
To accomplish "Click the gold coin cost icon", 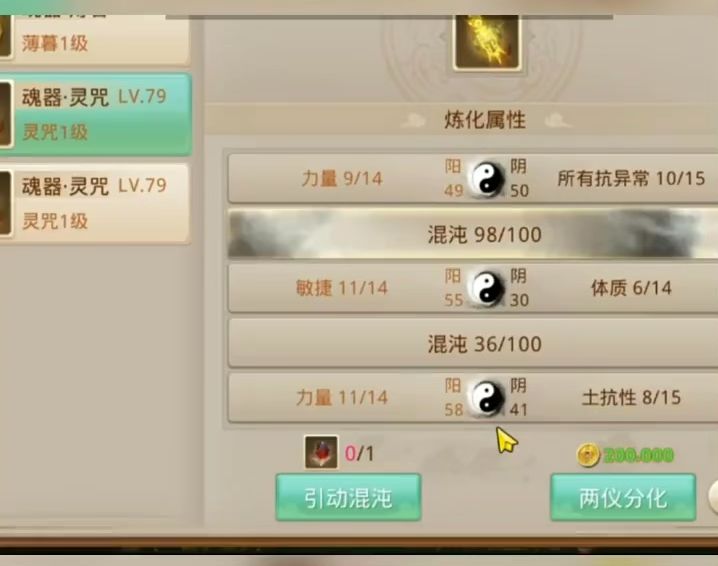I will pyautogui.click(x=588, y=455).
